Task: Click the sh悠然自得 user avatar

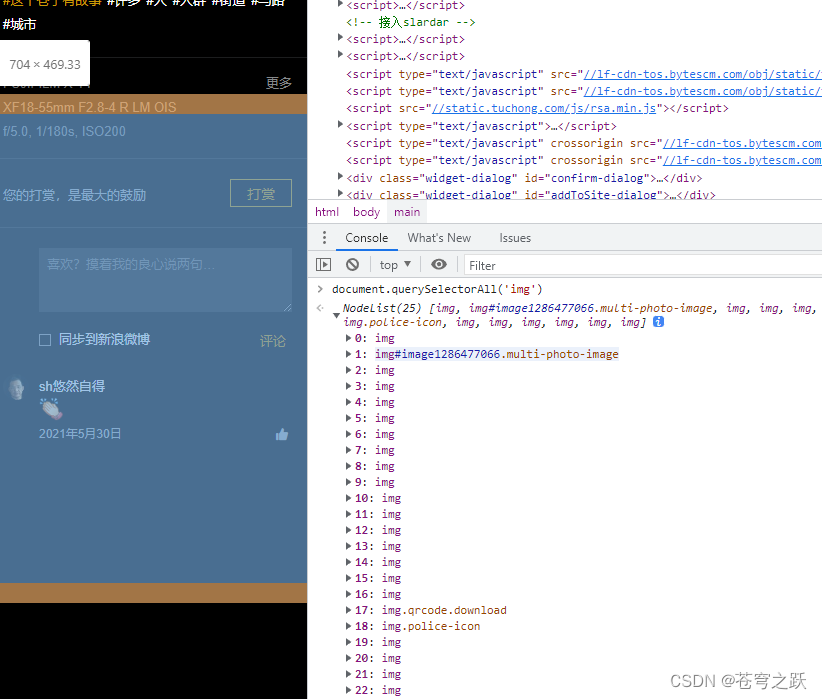Action: tap(17, 389)
